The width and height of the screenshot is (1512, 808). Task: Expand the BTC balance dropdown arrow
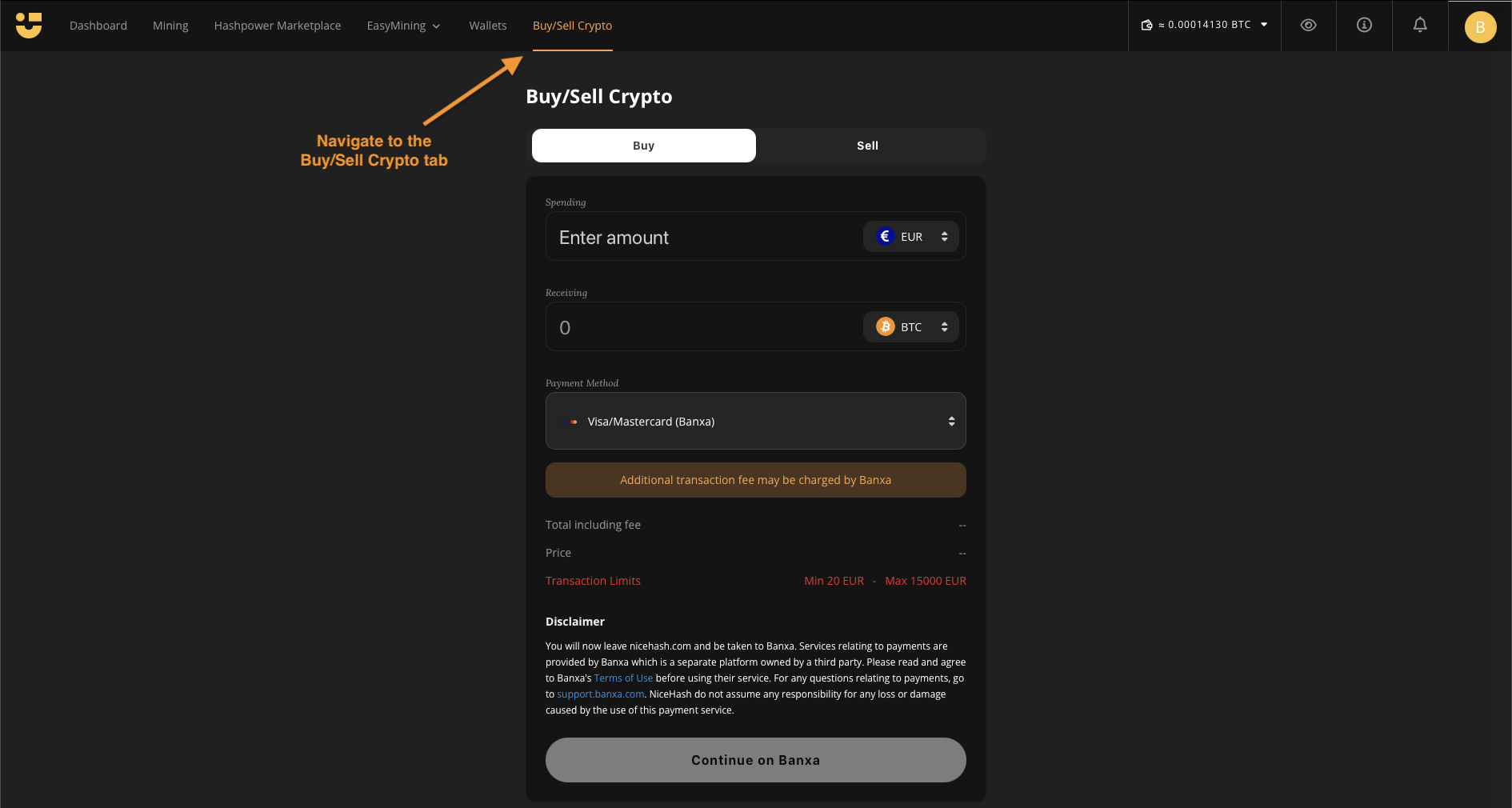click(1264, 25)
